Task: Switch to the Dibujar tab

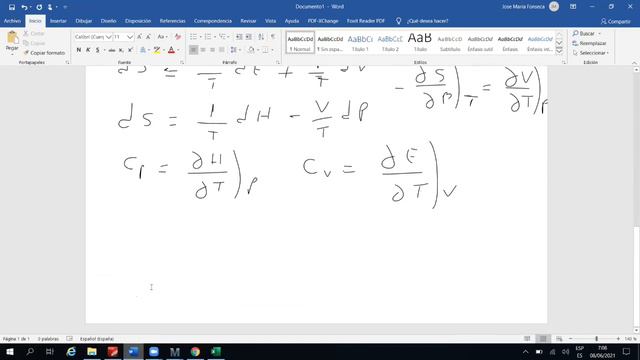Action: pyautogui.click(x=84, y=21)
